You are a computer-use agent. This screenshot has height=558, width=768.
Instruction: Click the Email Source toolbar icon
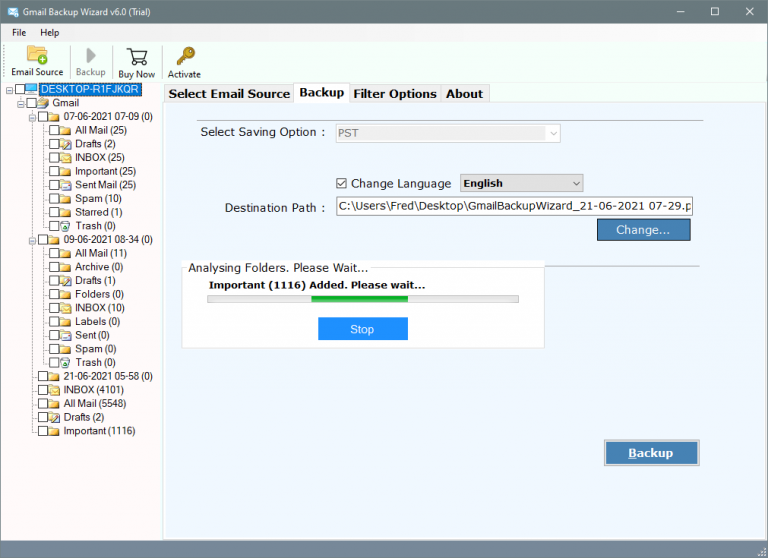[37, 54]
